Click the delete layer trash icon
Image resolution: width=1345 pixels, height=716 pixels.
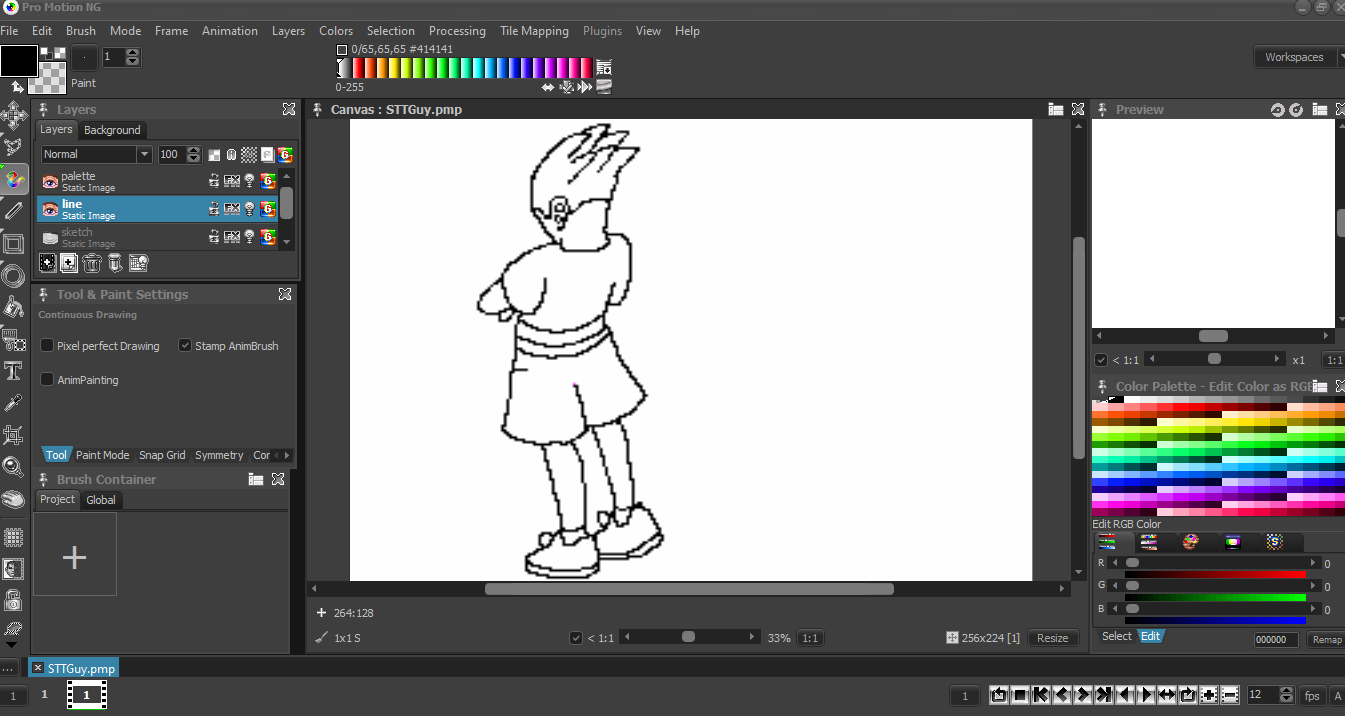92,263
